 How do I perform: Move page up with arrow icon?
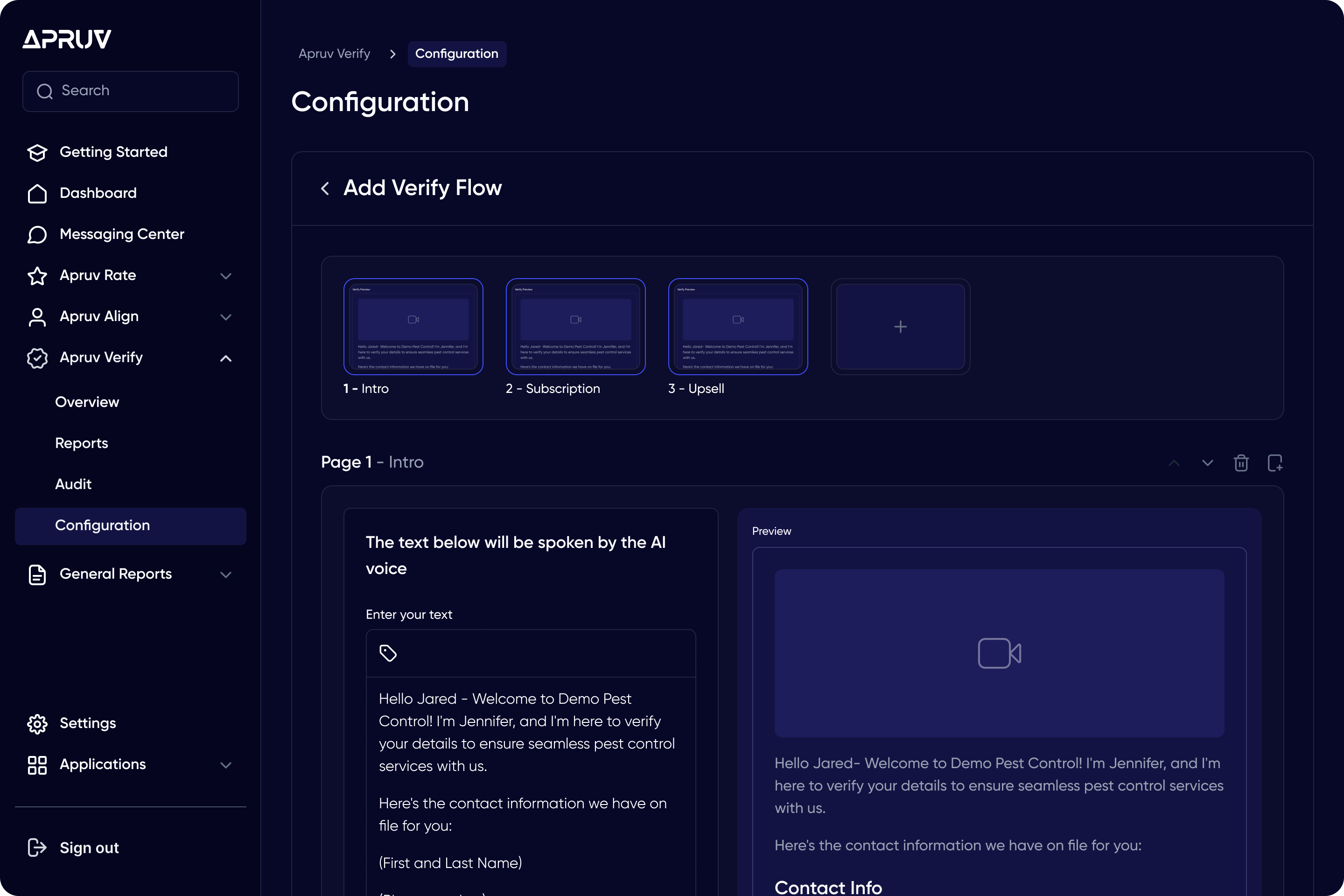pyautogui.click(x=1174, y=463)
